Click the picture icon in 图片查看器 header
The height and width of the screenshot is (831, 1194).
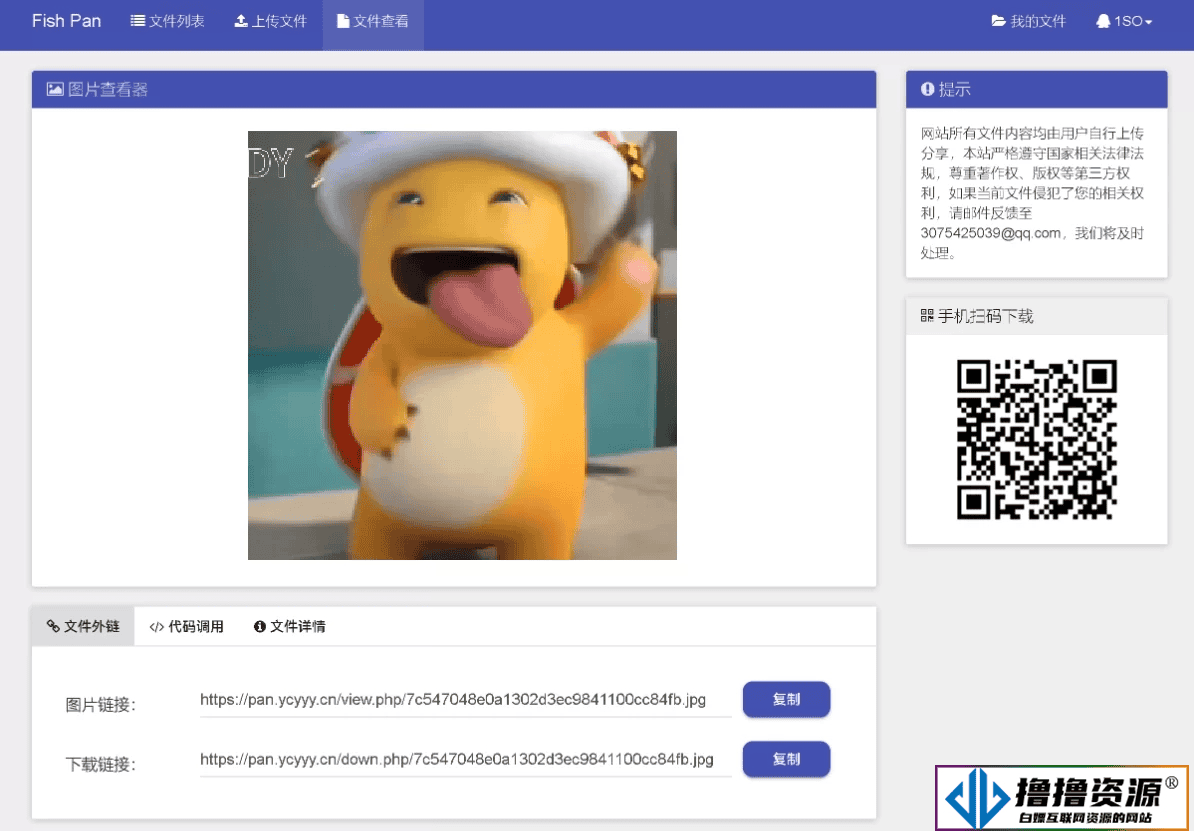point(55,89)
